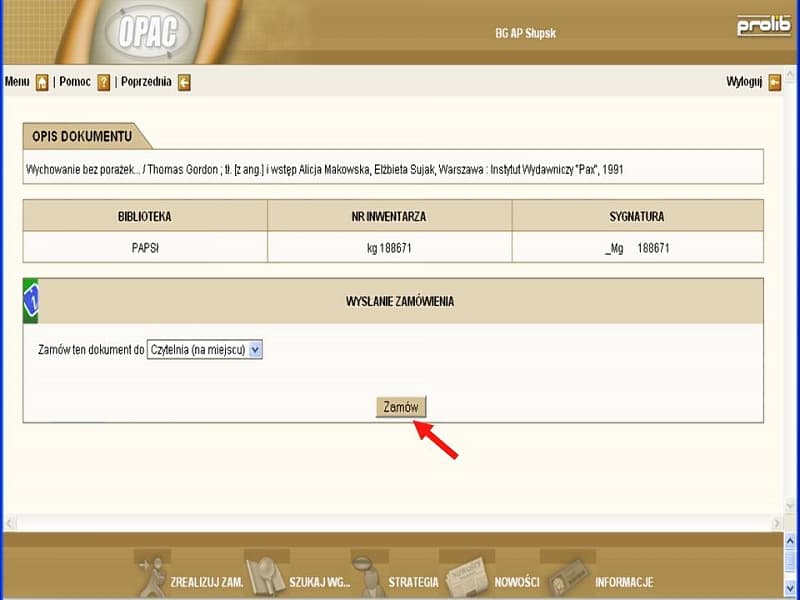The image size is (800, 600).
Task: Click the Menu home icon
Action: (42, 83)
